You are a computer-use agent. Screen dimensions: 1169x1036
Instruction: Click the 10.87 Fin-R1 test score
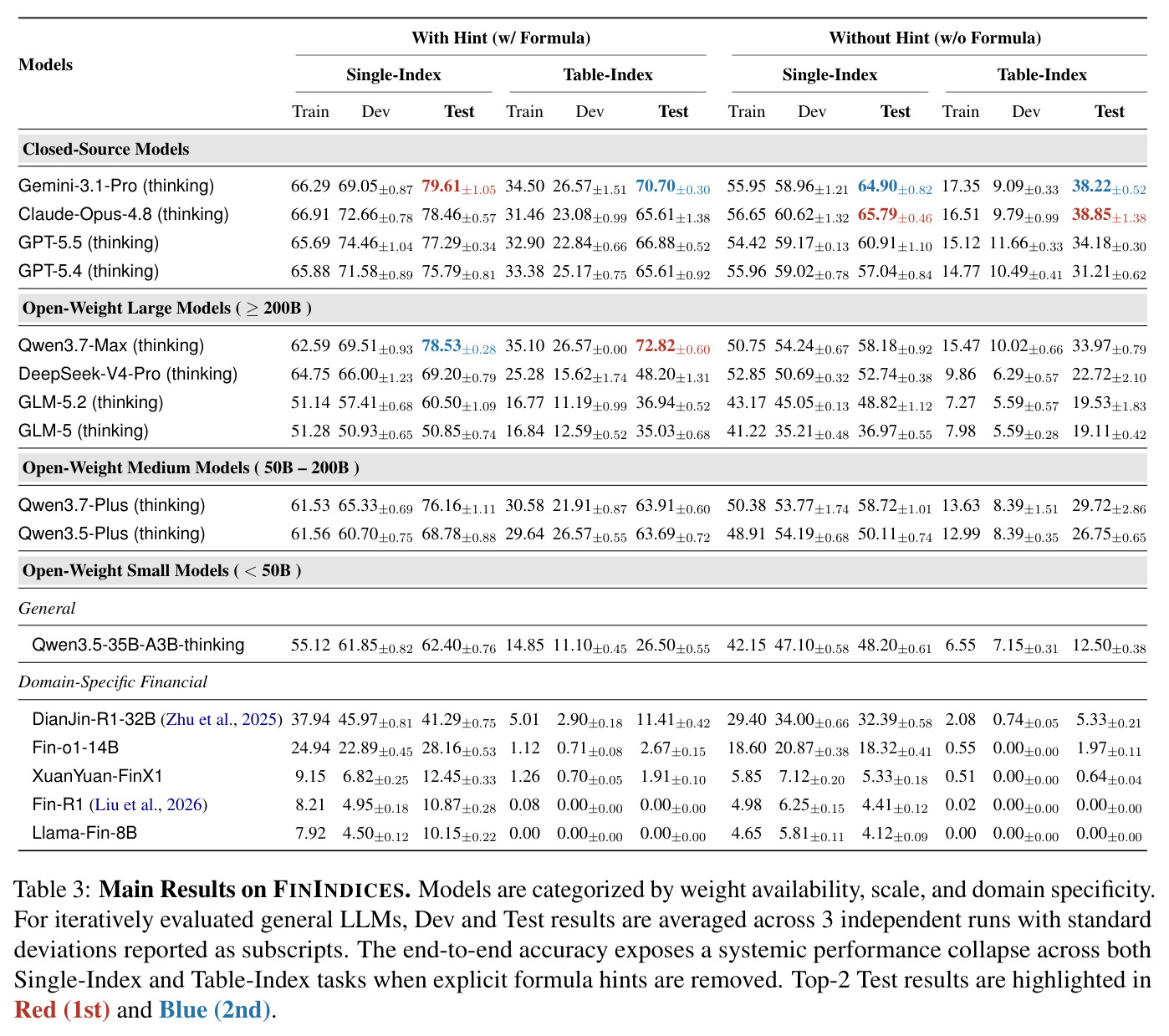click(x=459, y=805)
